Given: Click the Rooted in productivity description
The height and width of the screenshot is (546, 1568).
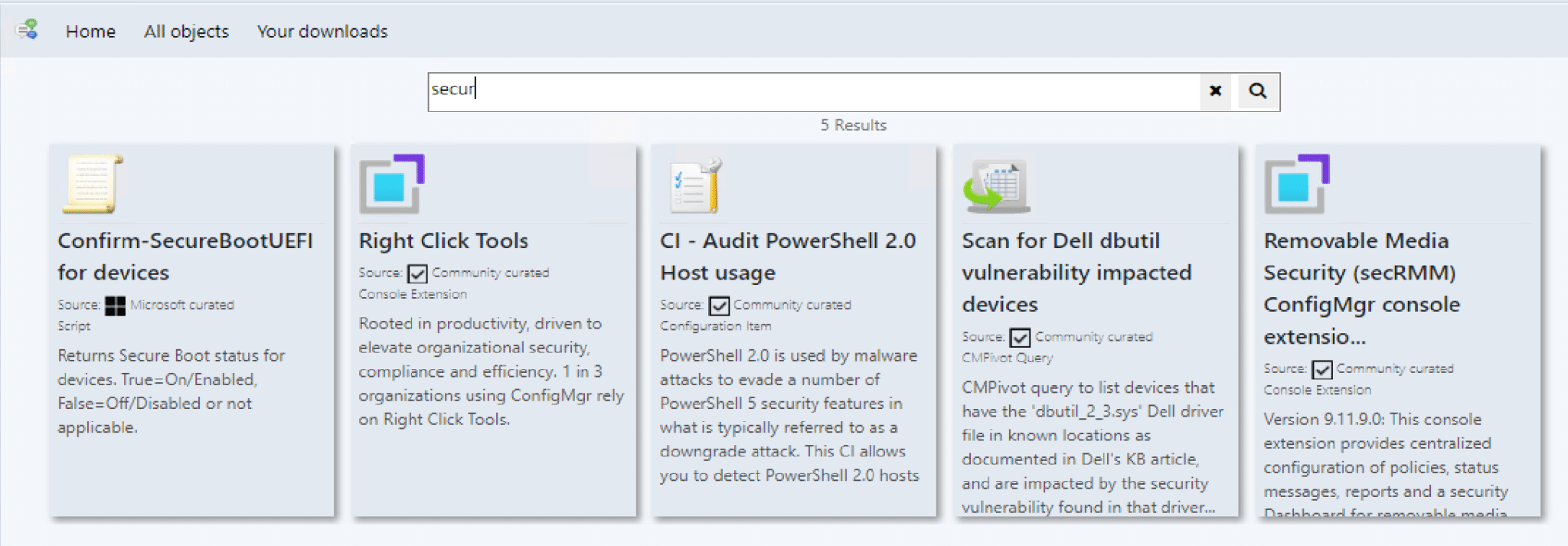Looking at the screenshot, I should click(492, 371).
